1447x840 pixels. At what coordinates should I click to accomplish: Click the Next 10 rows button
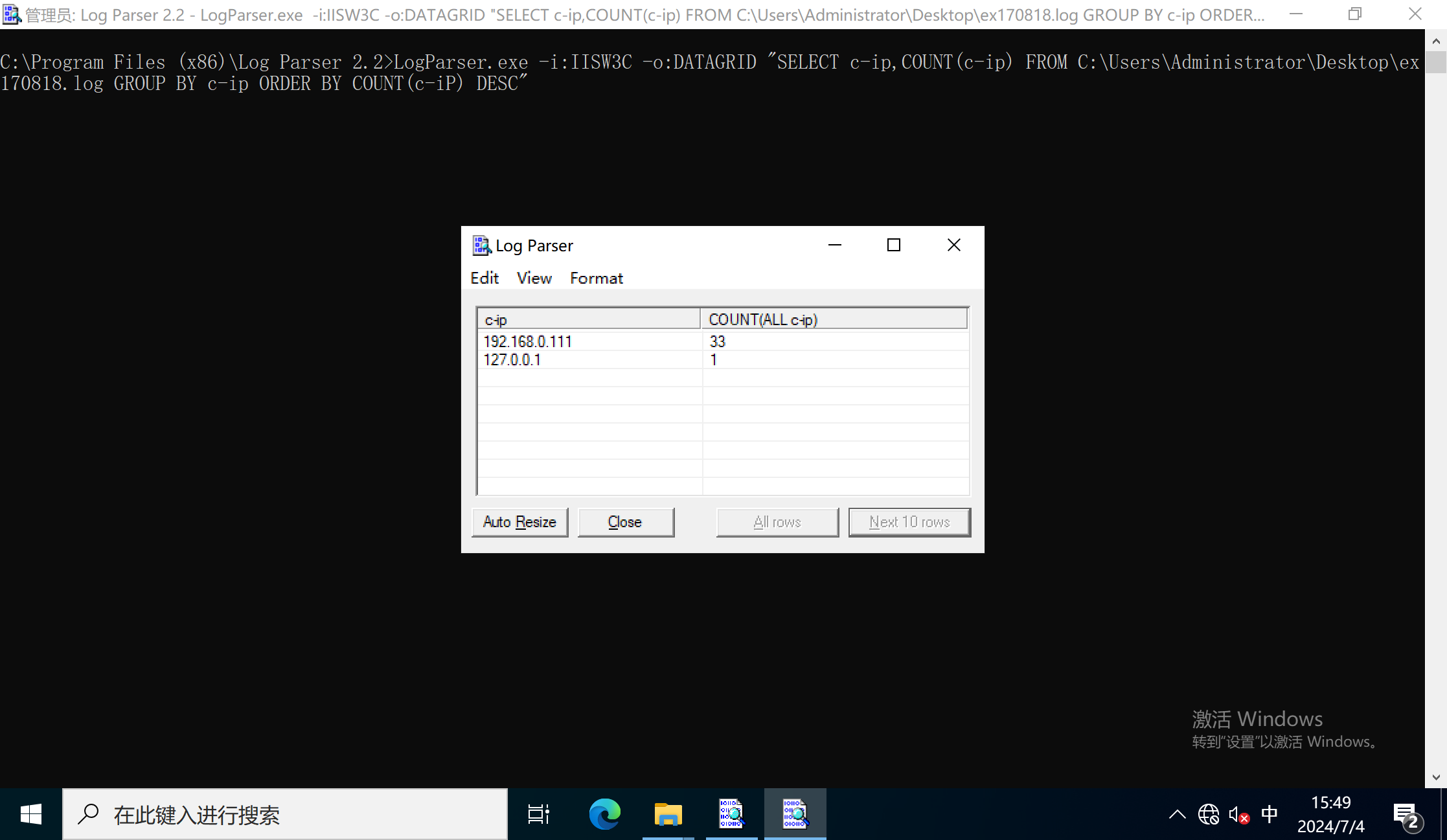click(x=909, y=522)
